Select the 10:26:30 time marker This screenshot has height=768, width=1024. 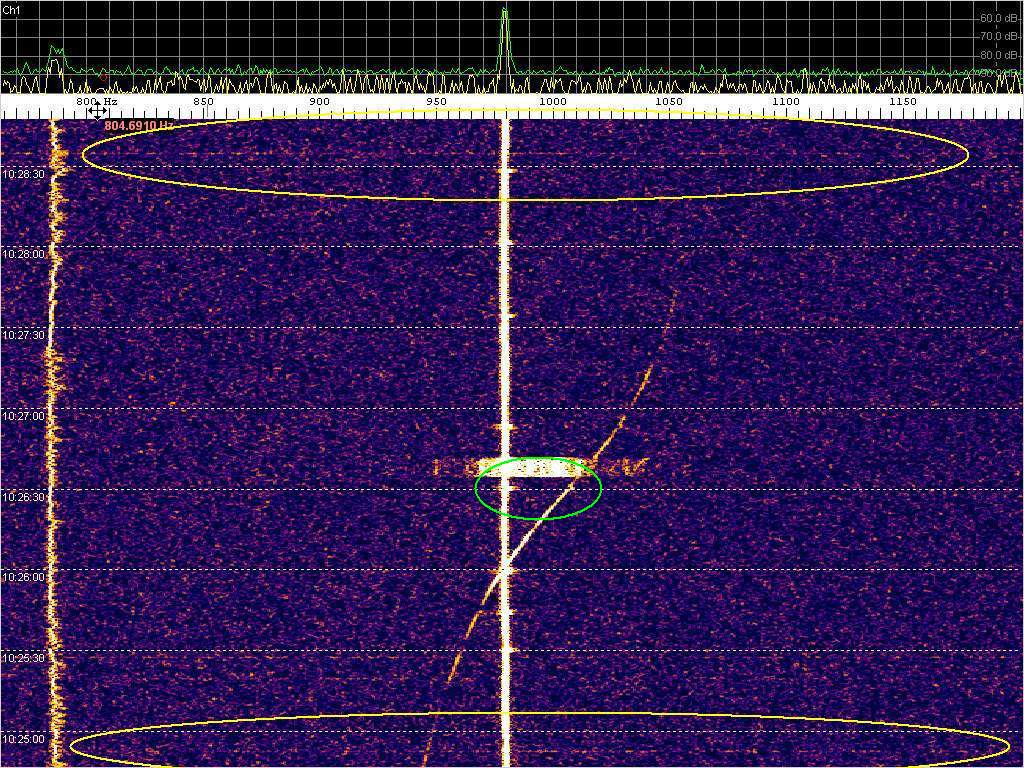(x=23, y=497)
